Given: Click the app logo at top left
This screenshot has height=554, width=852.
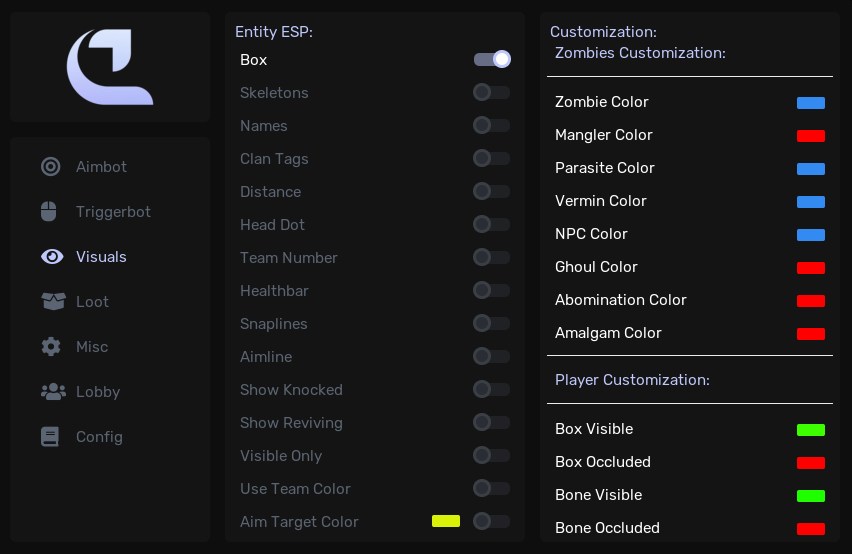Looking at the screenshot, I should point(110,67).
